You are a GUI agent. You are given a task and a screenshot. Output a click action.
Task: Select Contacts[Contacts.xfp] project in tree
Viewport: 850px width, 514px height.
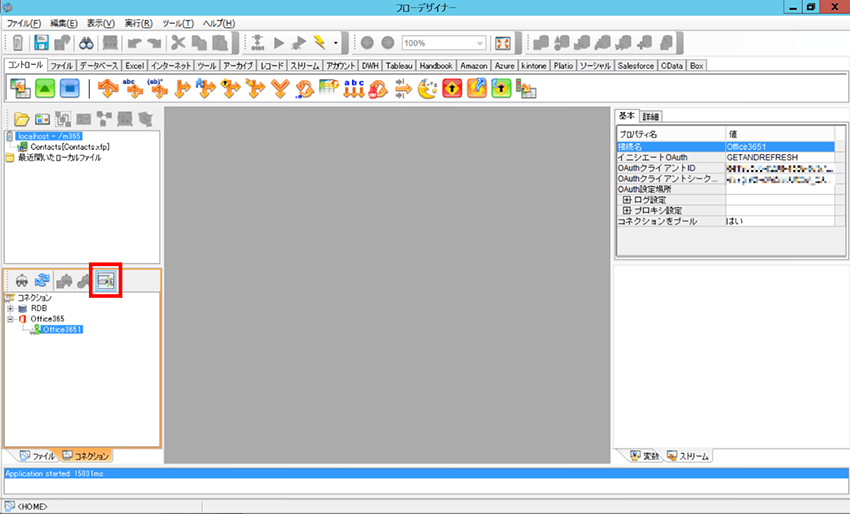(69, 147)
